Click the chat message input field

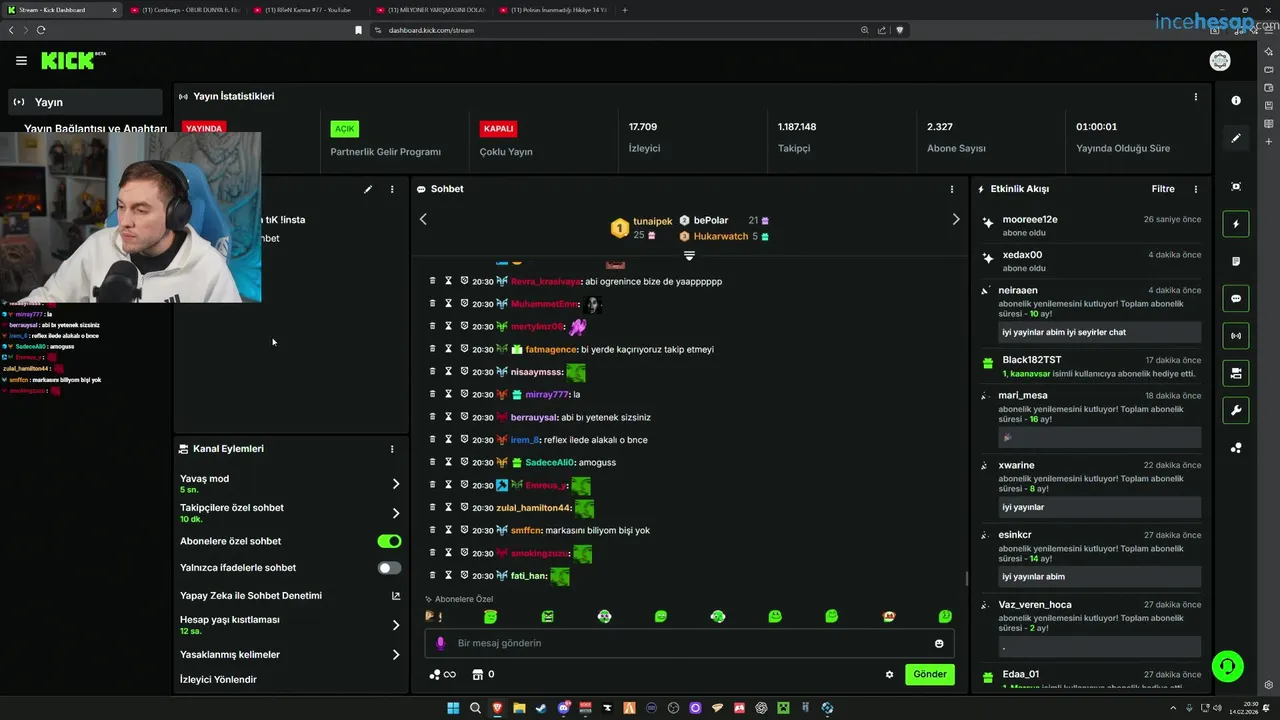coord(689,643)
